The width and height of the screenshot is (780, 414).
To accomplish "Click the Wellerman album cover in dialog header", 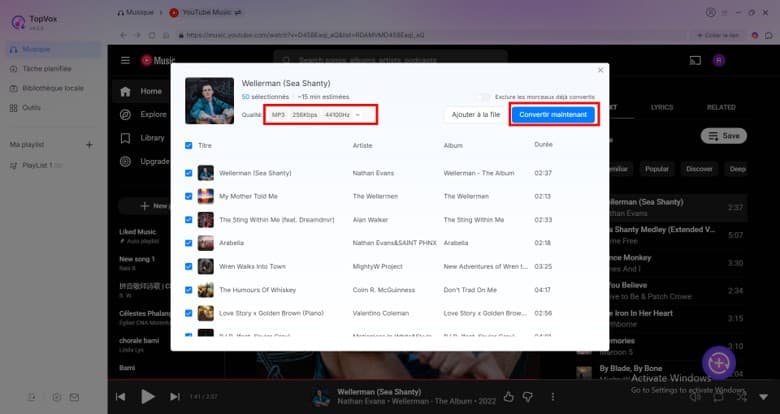I will click(209, 101).
